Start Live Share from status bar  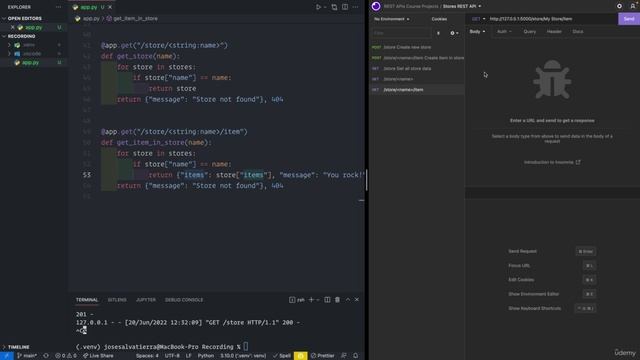tap(98, 356)
